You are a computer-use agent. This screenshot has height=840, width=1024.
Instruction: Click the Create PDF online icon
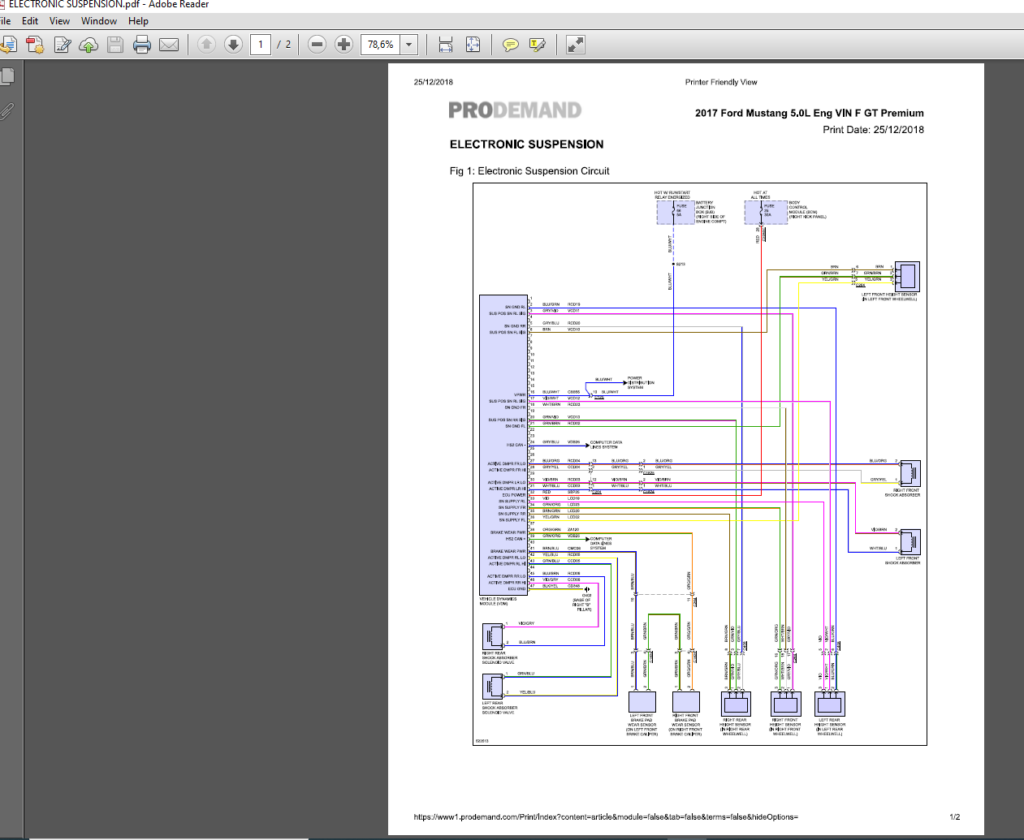[x=35, y=44]
